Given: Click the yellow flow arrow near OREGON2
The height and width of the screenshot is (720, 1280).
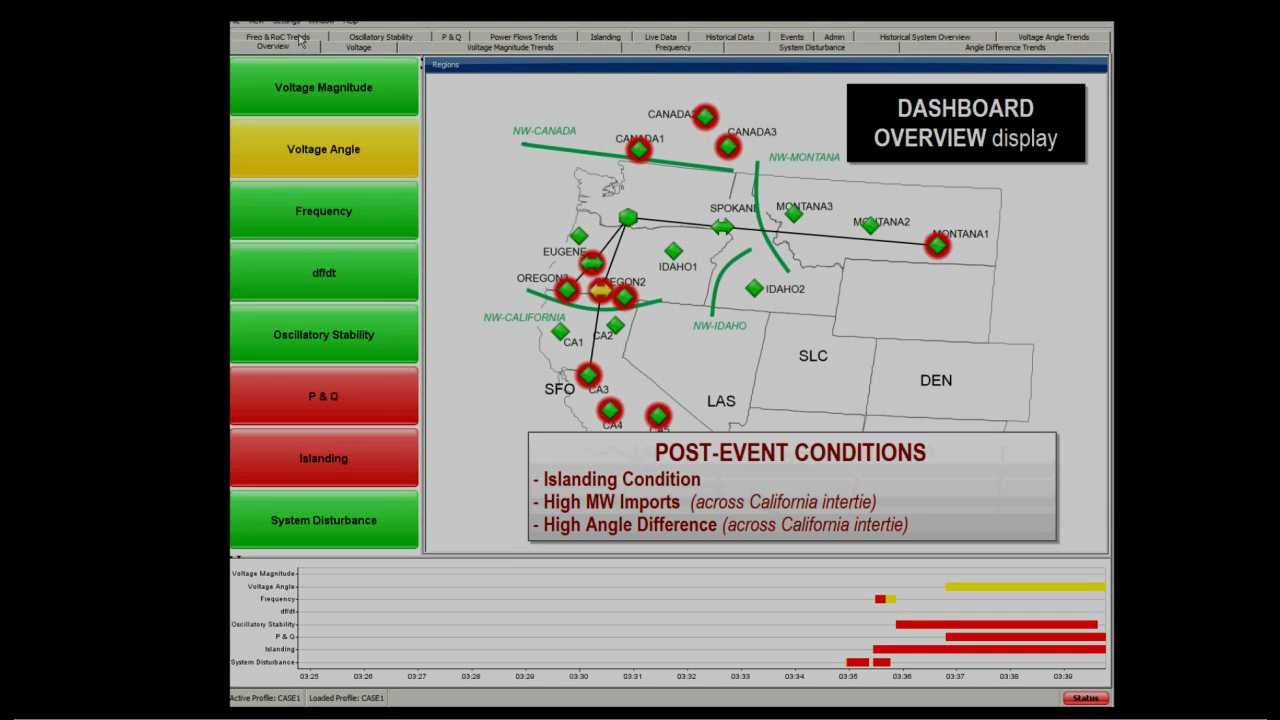Looking at the screenshot, I should [600, 291].
